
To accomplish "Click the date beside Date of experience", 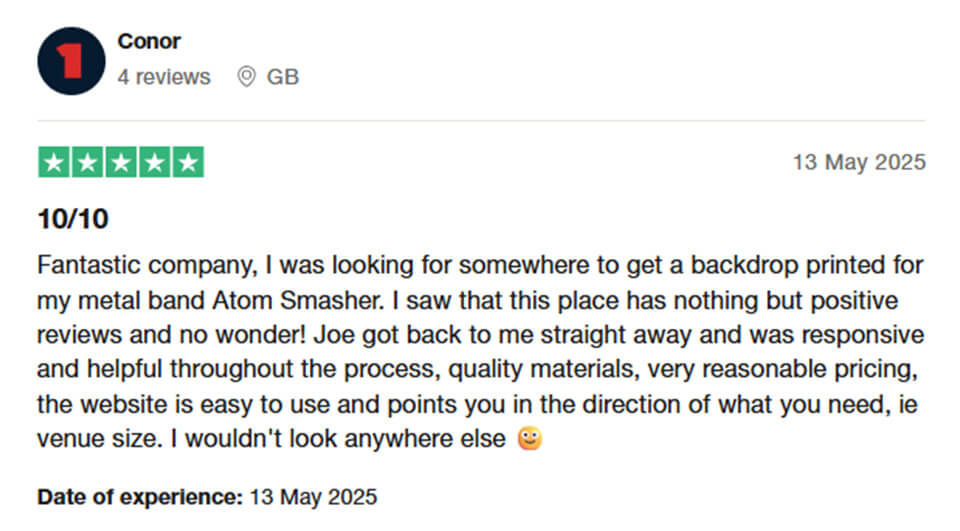I will coord(313,497).
